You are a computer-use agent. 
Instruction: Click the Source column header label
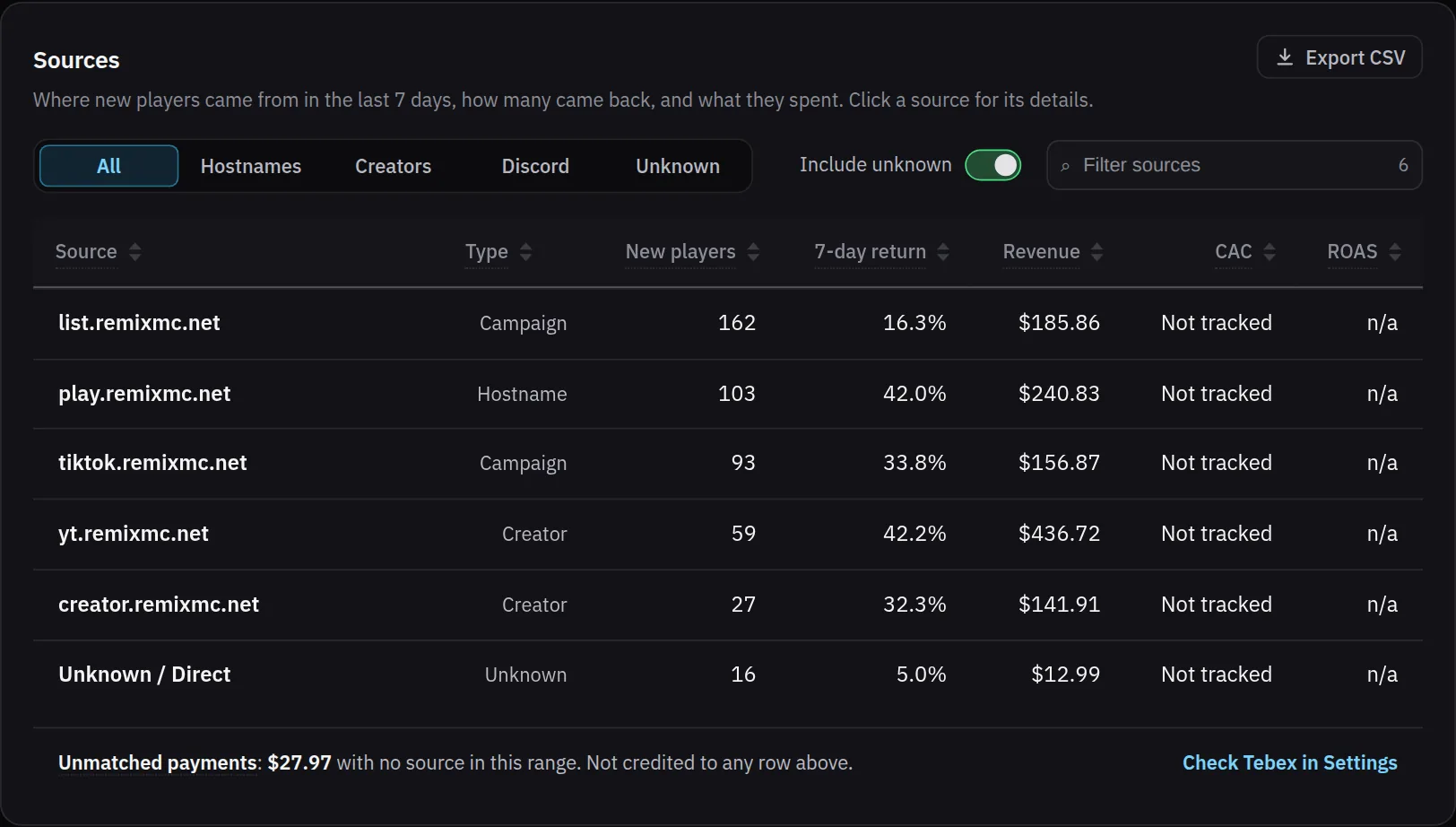86,252
